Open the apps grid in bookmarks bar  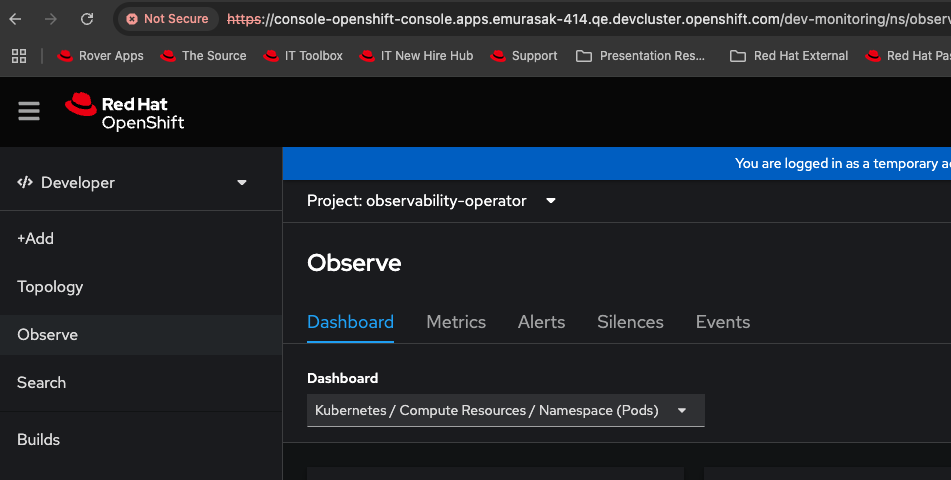point(19,56)
